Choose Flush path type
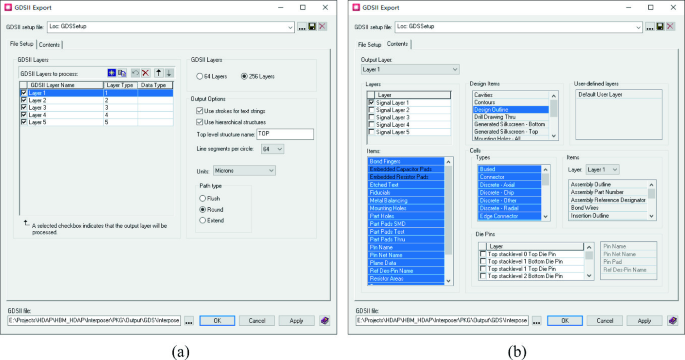Image resolution: width=685 pixels, height=360 pixels. pos(202,198)
